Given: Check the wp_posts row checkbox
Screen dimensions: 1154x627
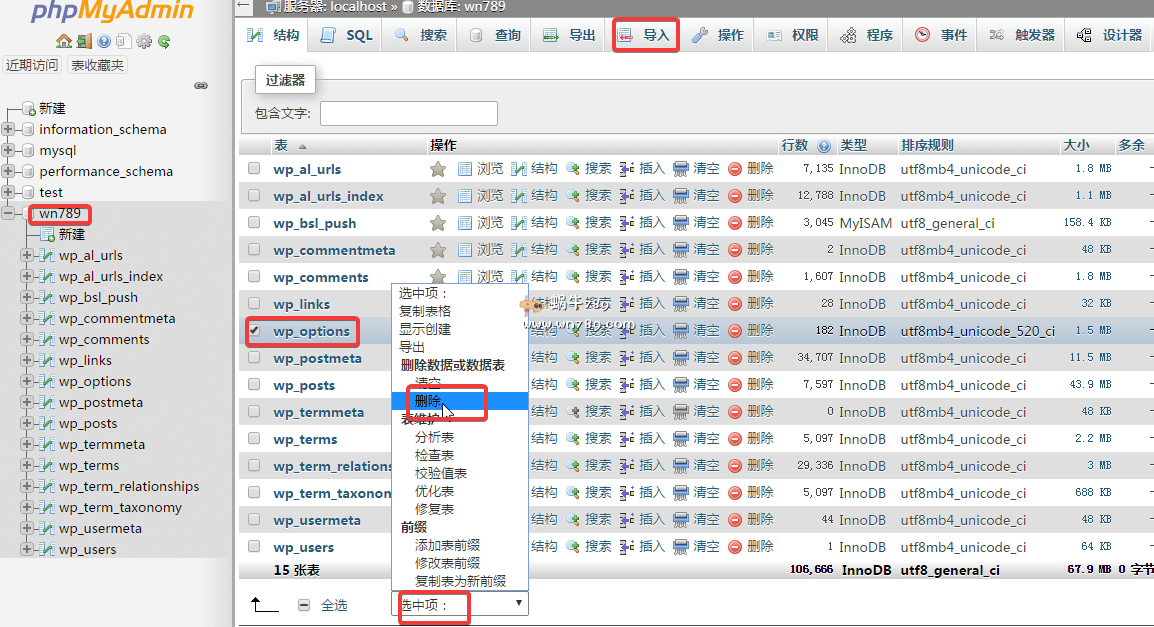Looking at the screenshot, I should click(253, 384).
